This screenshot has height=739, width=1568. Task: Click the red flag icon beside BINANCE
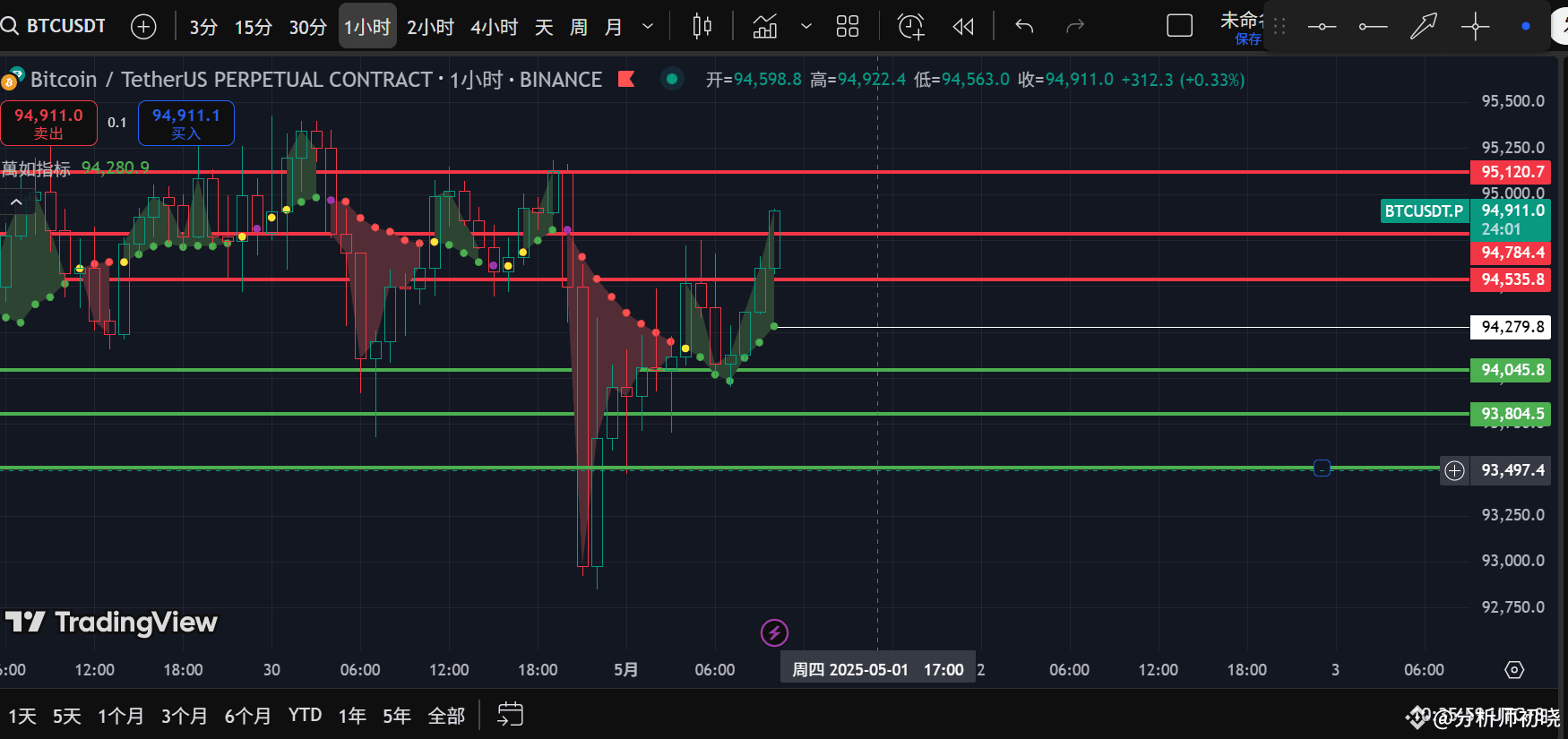(x=626, y=80)
